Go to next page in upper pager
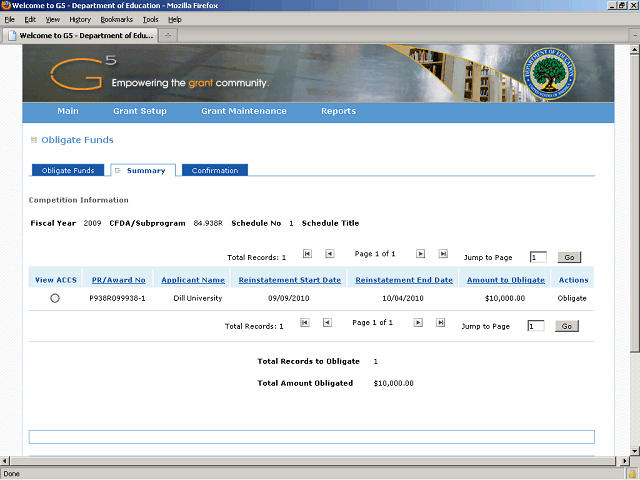This screenshot has height=480, width=640. (x=420, y=254)
